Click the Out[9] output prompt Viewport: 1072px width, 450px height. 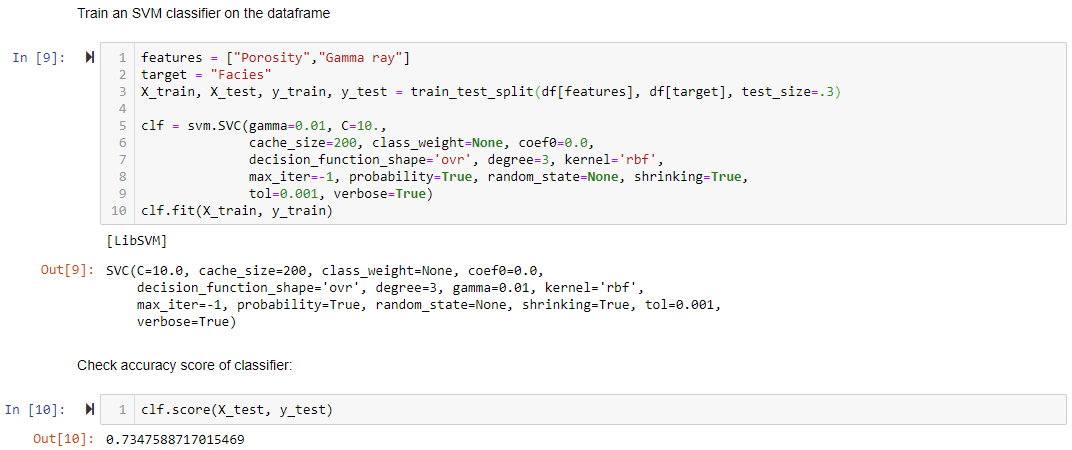(x=68, y=269)
